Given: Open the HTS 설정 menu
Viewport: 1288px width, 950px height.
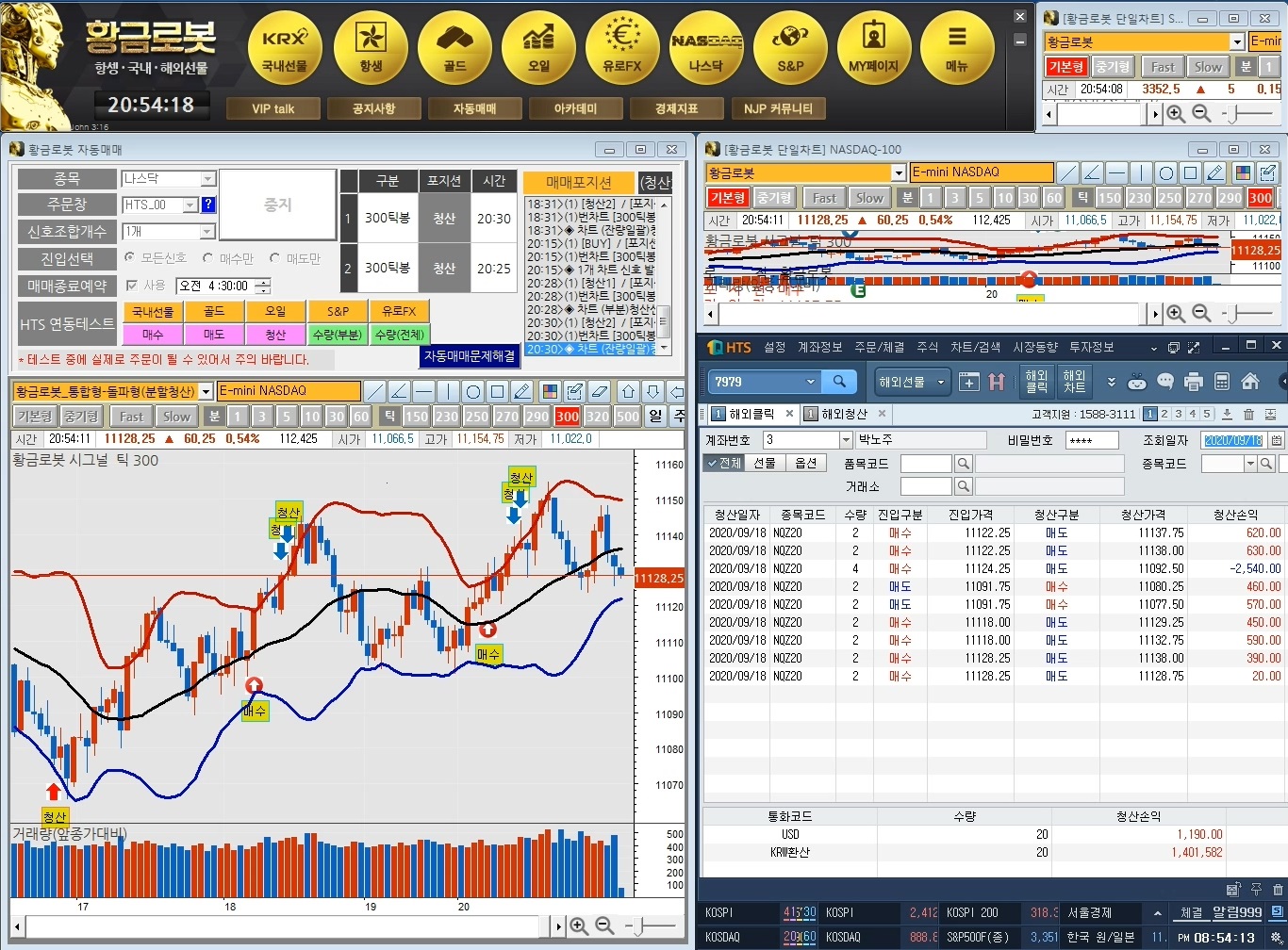Looking at the screenshot, I should 775,347.
